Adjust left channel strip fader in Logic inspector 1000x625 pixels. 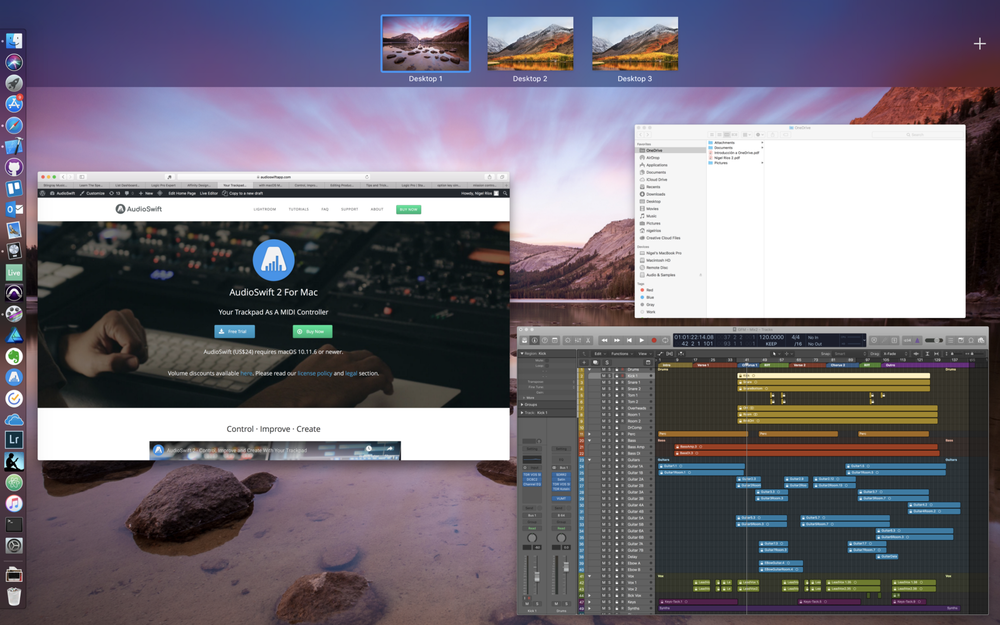(x=536, y=576)
